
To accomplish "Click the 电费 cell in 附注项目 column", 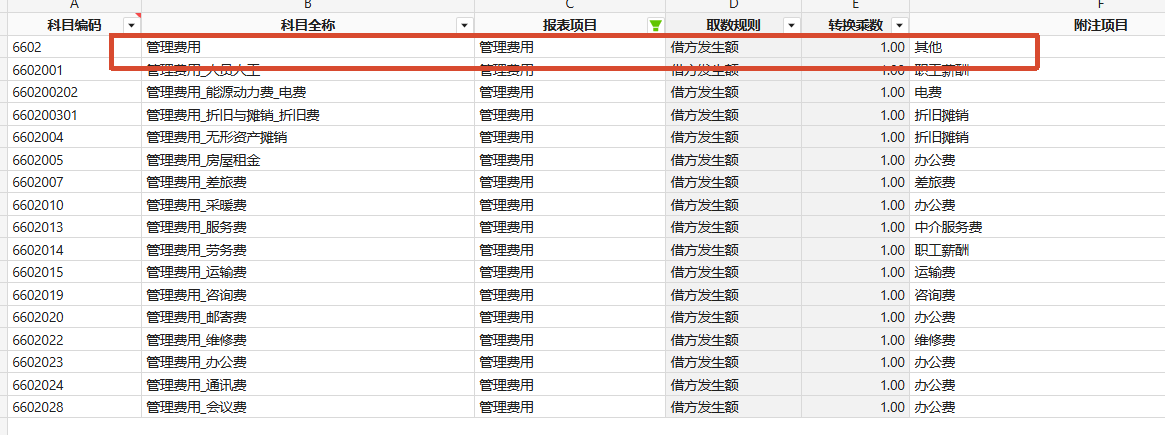I will [1037, 92].
